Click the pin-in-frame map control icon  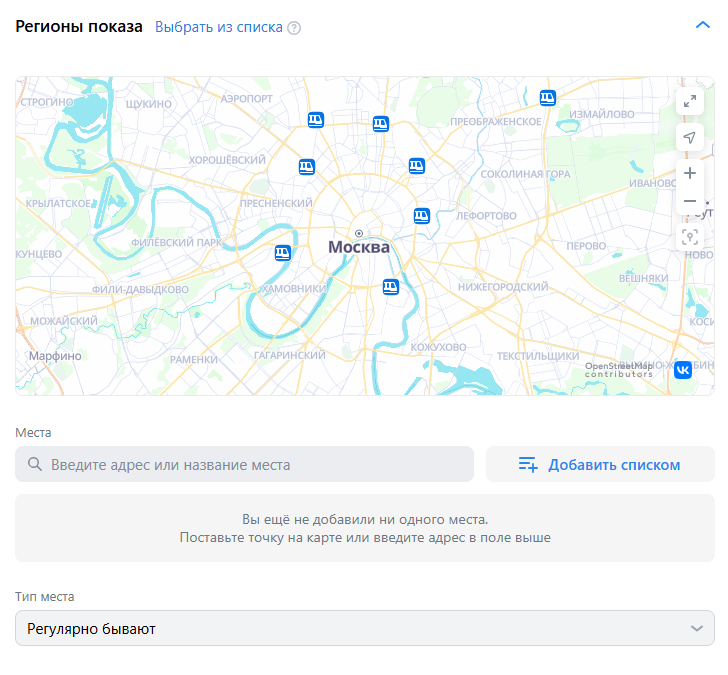coord(690,237)
